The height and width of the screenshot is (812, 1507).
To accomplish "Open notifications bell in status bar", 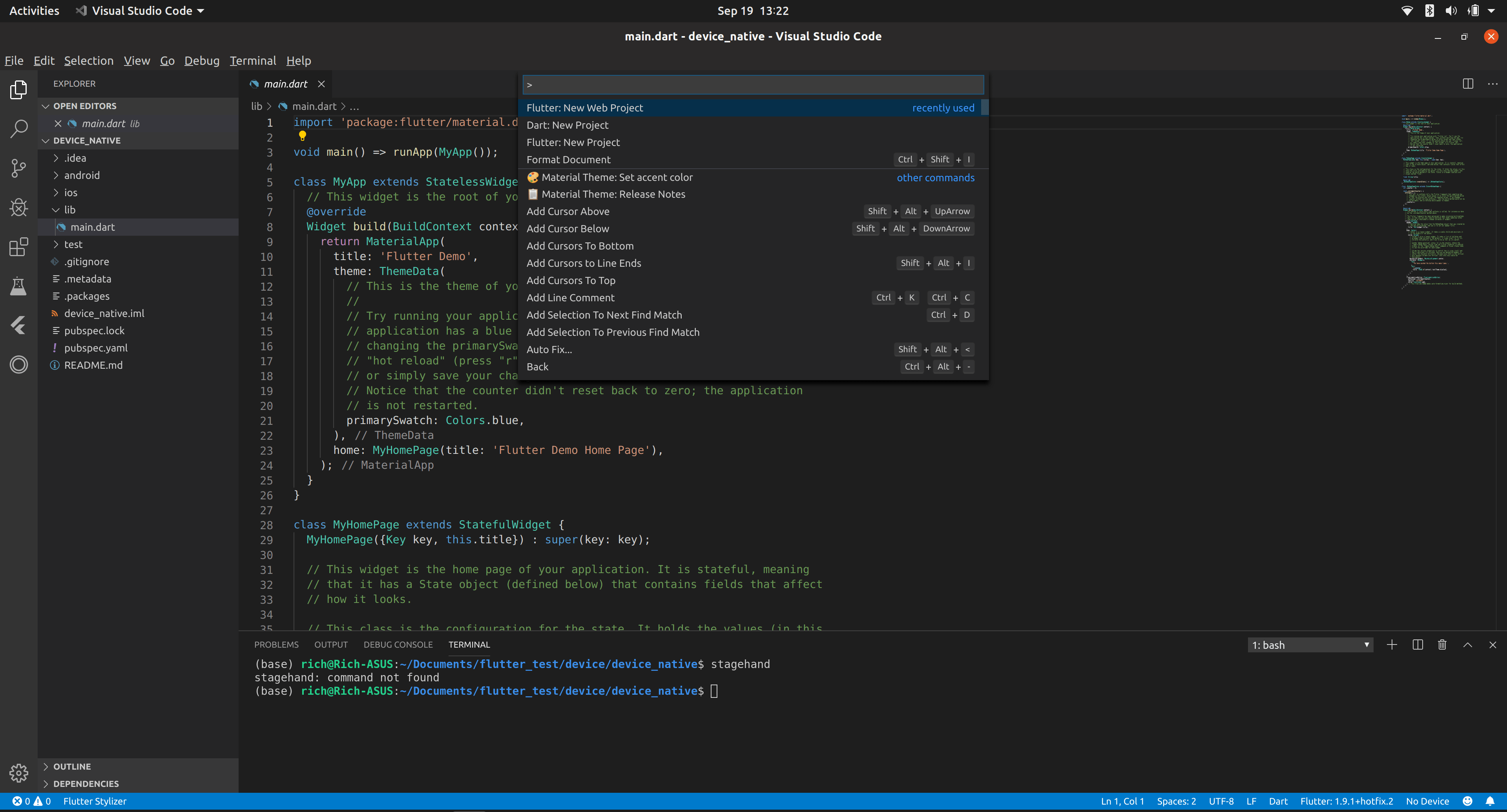I will coord(1490,801).
